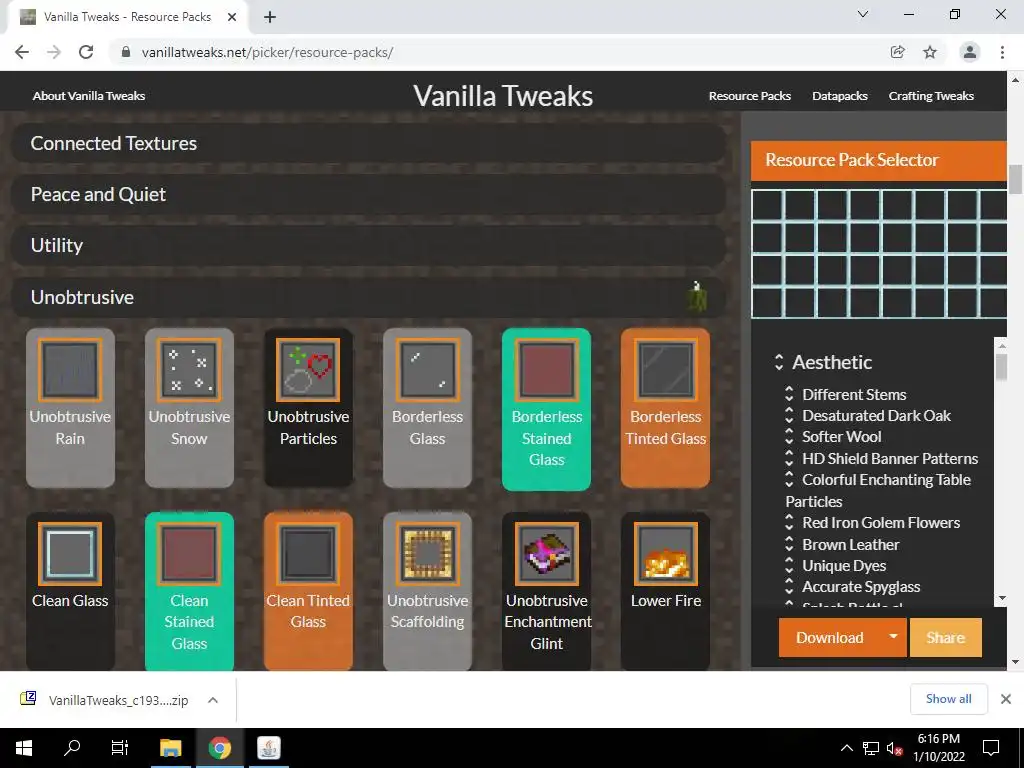The height and width of the screenshot is (768, 1024).
Task: Close the Vanilla Tweaks tab
Action: (232, 17)
